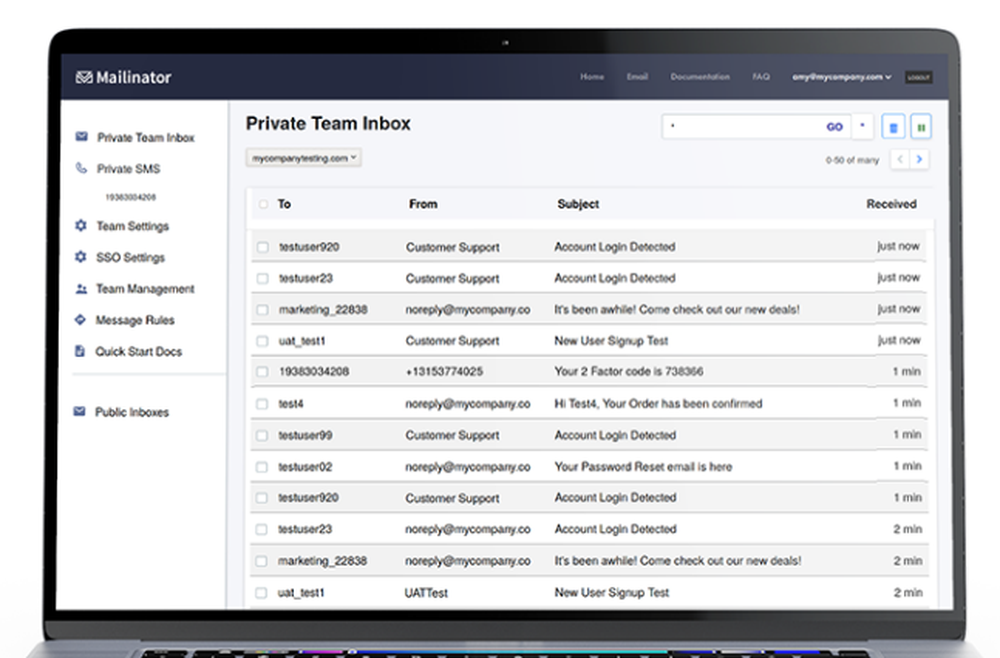The image size is (1000, 658).
Task: Open 'Your Password Reset email is here'
Action: (643, 467)
